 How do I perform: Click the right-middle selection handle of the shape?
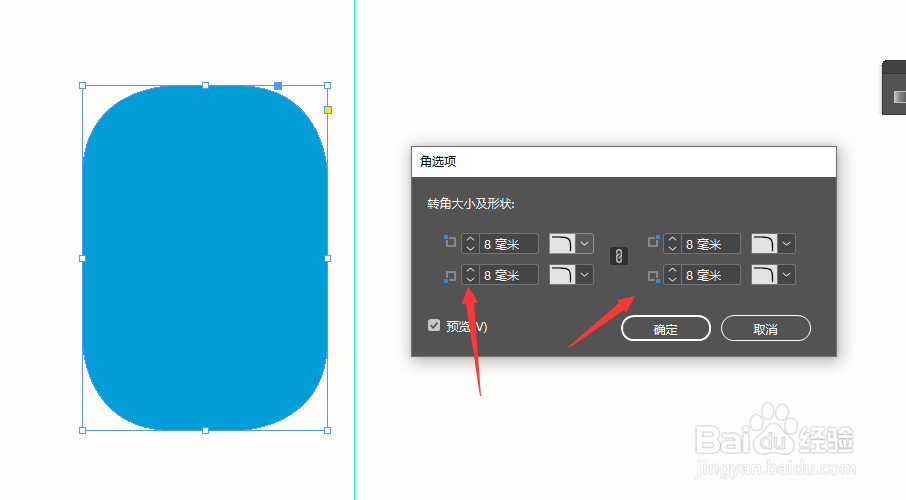328,258
